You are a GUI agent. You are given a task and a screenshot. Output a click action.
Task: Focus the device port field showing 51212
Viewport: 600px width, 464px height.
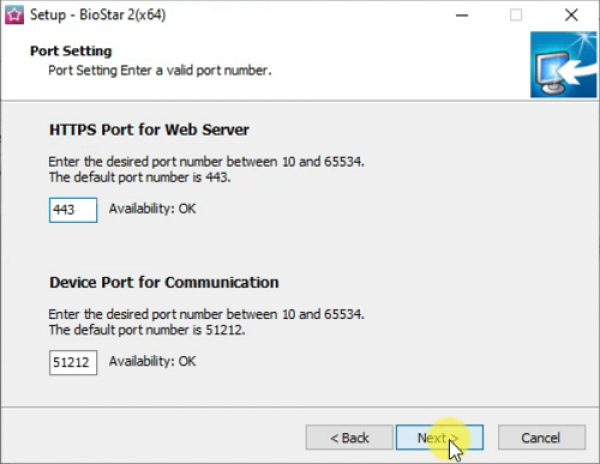(73, 361)
